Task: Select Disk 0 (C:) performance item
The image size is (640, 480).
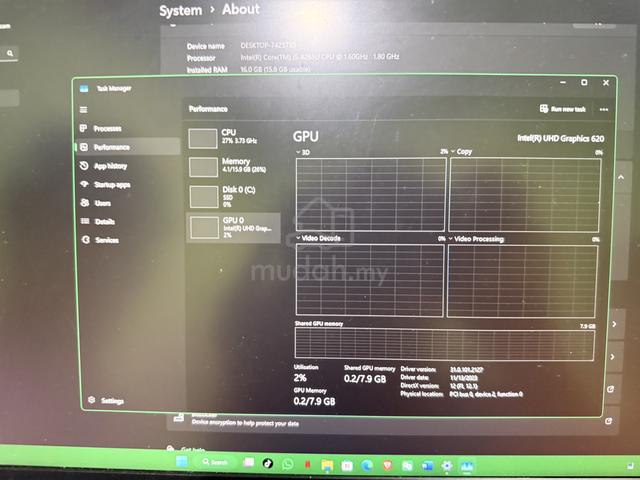Action: coord(233,196)
